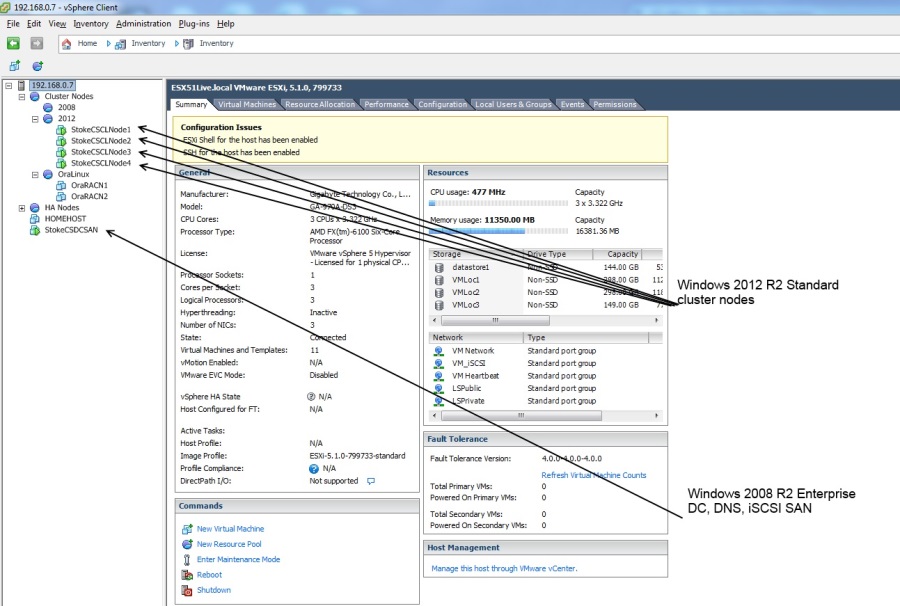This screenshot has width=900, height=606.
Task: Click the CPU usage progress bar
Action: point(499,203)
